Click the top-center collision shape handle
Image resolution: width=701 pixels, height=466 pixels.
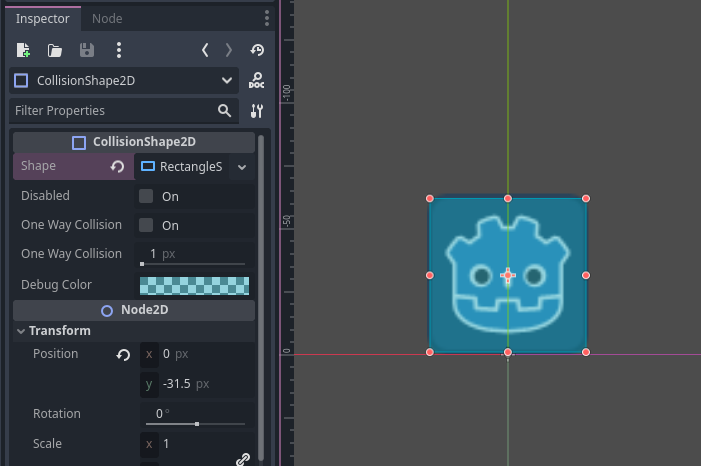(508, 198)
